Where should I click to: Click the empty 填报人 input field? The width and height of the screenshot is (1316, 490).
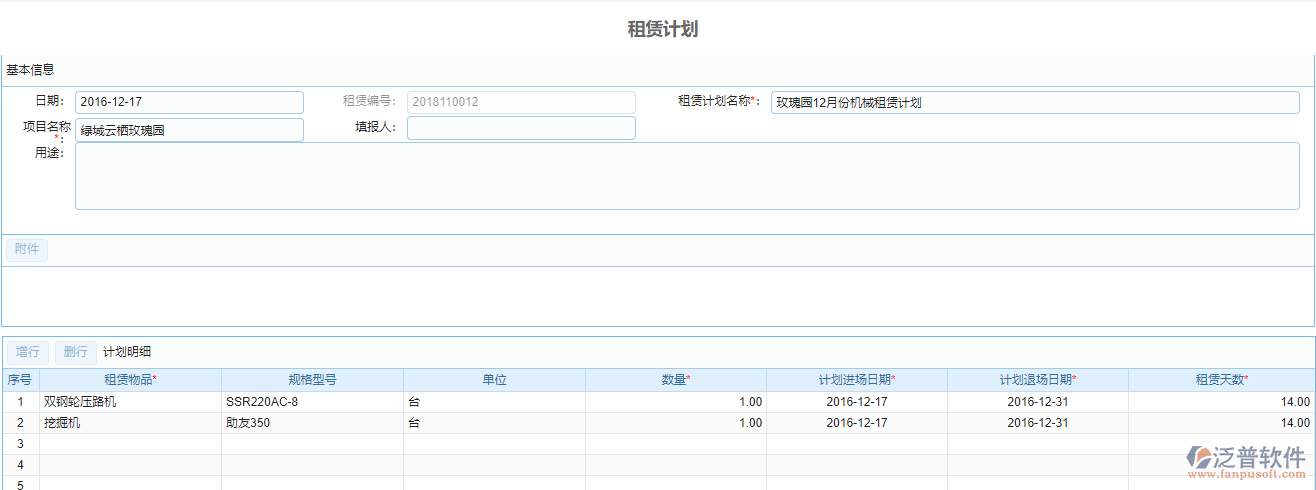[521, 128]
